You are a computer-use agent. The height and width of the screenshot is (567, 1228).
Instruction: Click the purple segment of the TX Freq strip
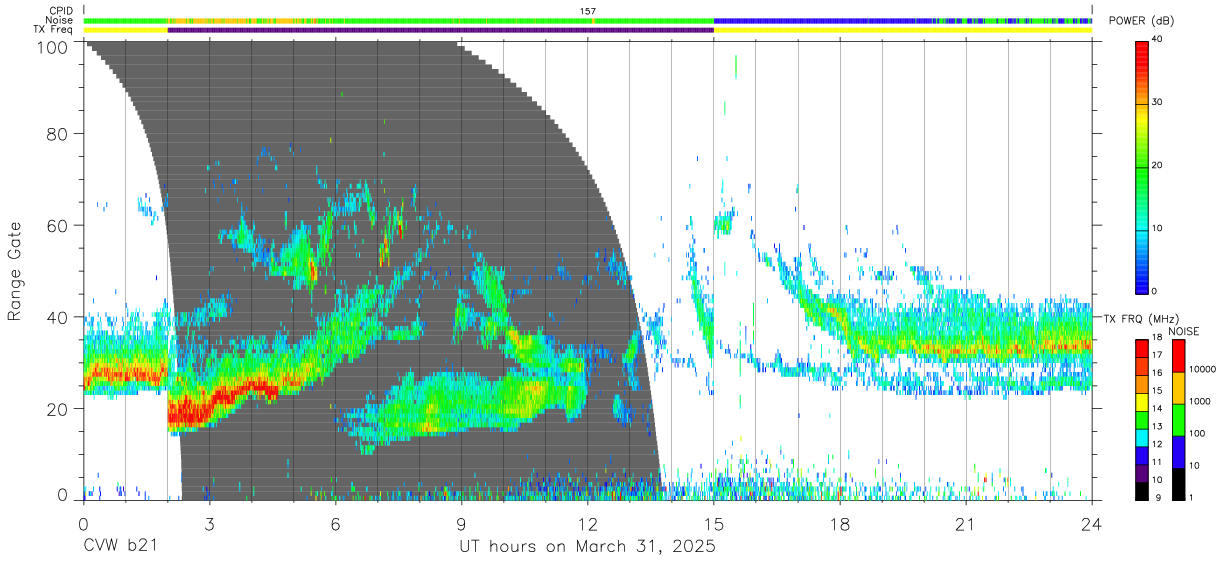pyautogui.click(x=441, y=30)
